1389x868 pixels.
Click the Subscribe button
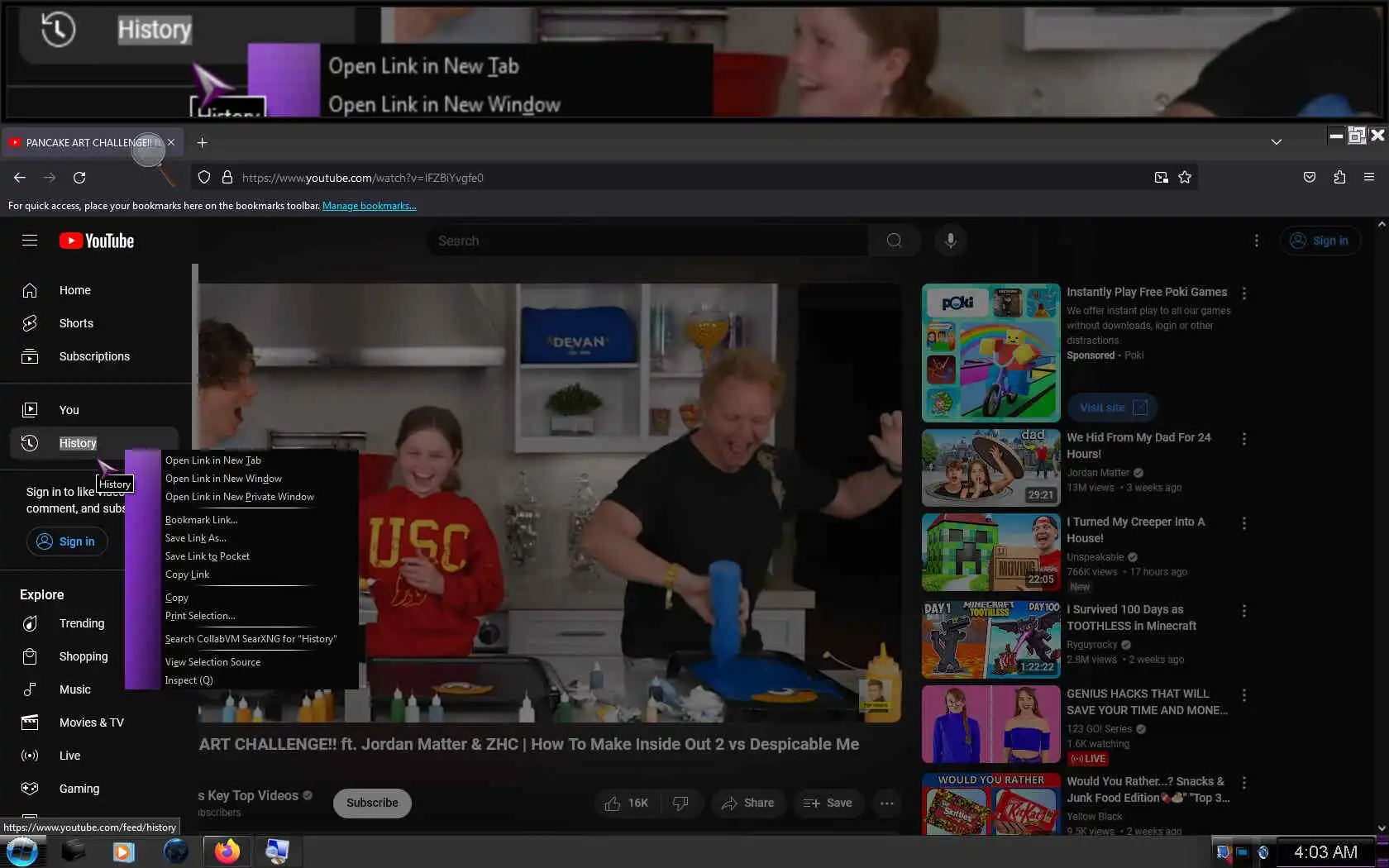pos(372,803)
